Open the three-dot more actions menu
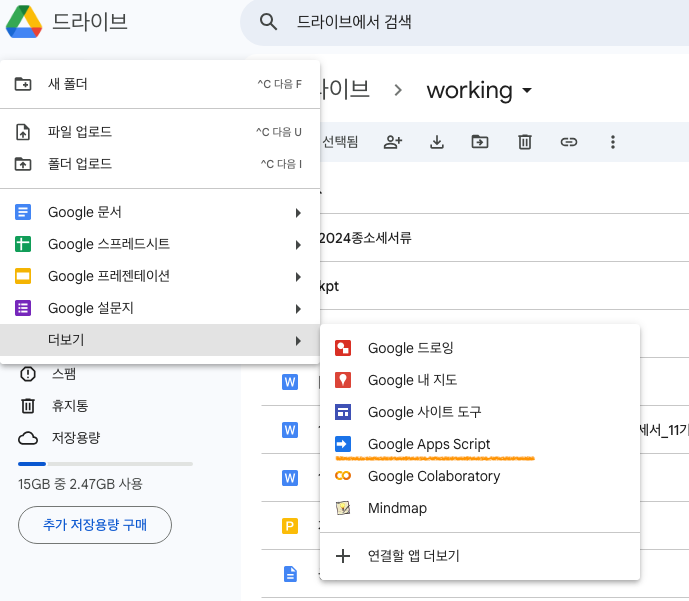Screen dimensions: 689x601 (613, 142)
